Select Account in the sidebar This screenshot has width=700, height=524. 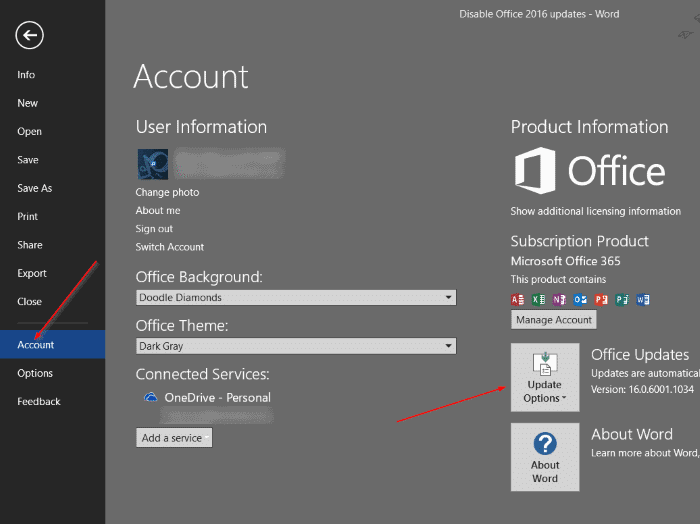pos(52,345)
